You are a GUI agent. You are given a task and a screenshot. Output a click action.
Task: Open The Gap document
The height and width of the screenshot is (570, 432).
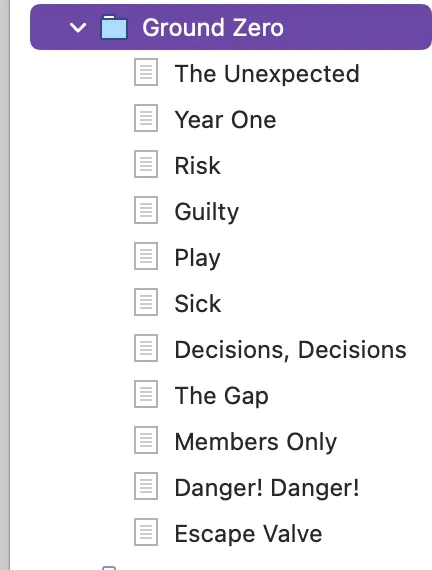[x=221, y=396]
